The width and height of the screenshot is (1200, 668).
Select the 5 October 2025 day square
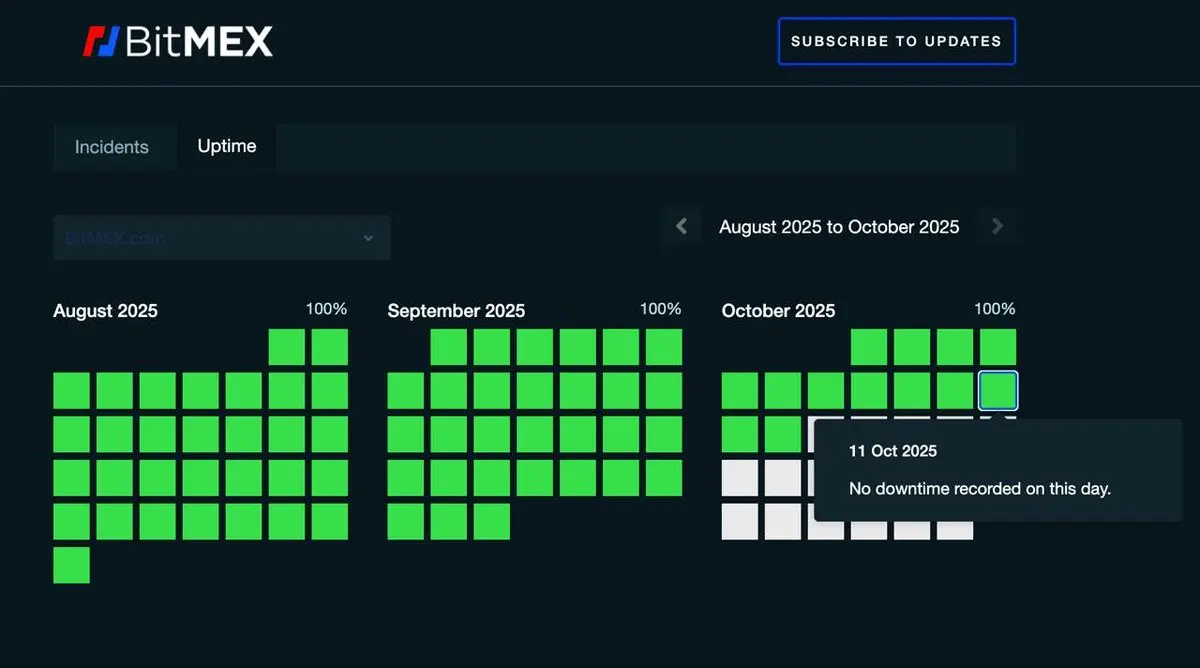click(x=740, y=391)
